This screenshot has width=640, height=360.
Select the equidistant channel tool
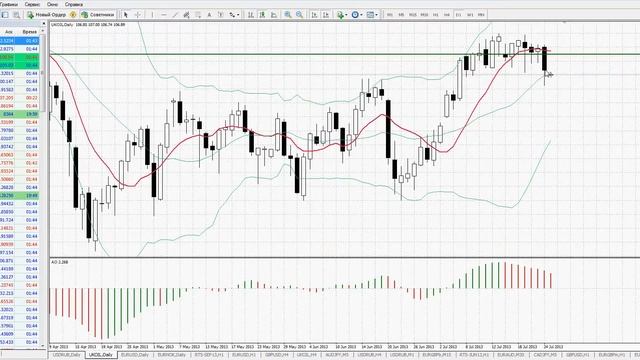187,15
